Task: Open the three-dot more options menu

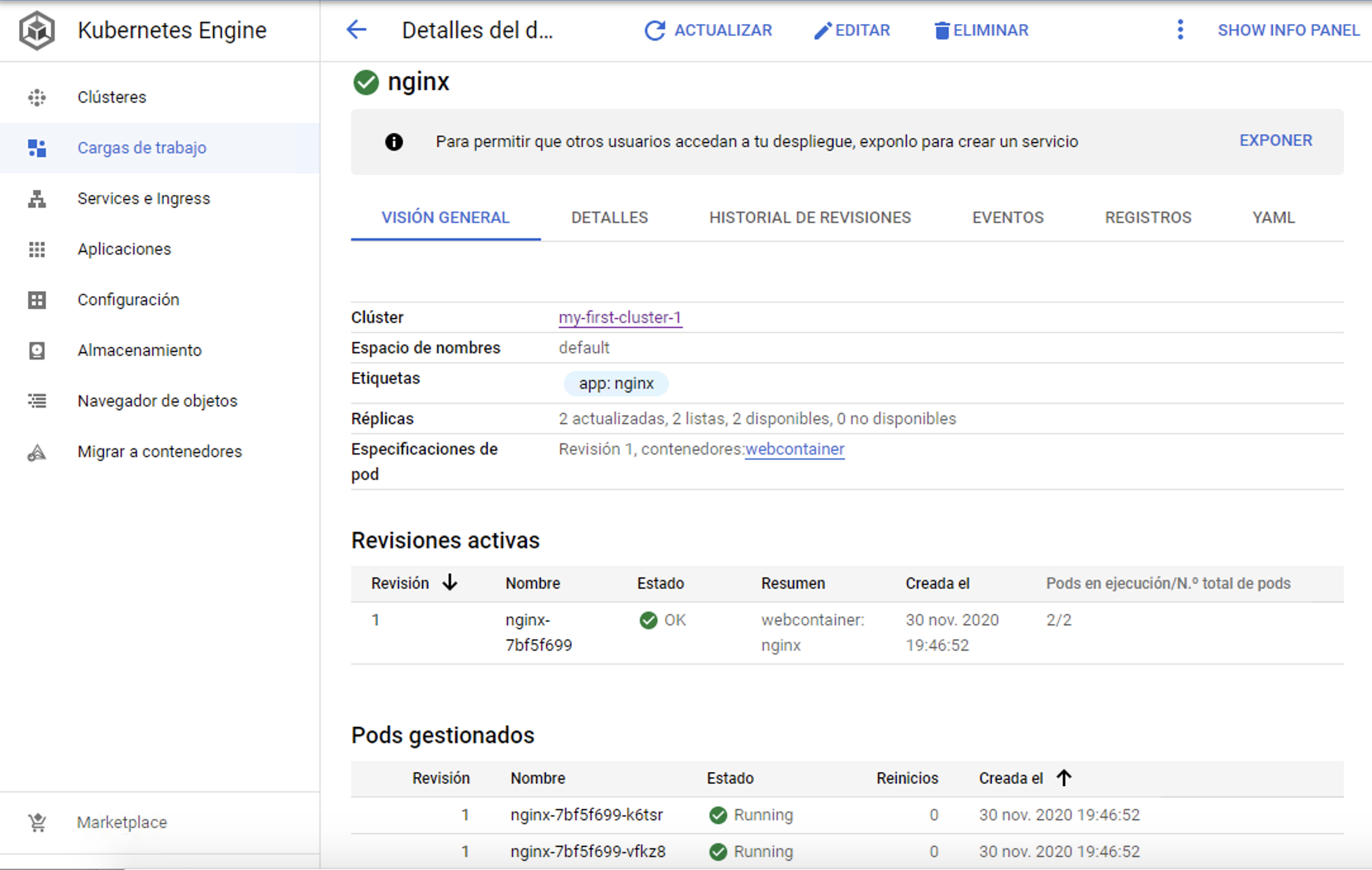Action: click(1180, 30)
